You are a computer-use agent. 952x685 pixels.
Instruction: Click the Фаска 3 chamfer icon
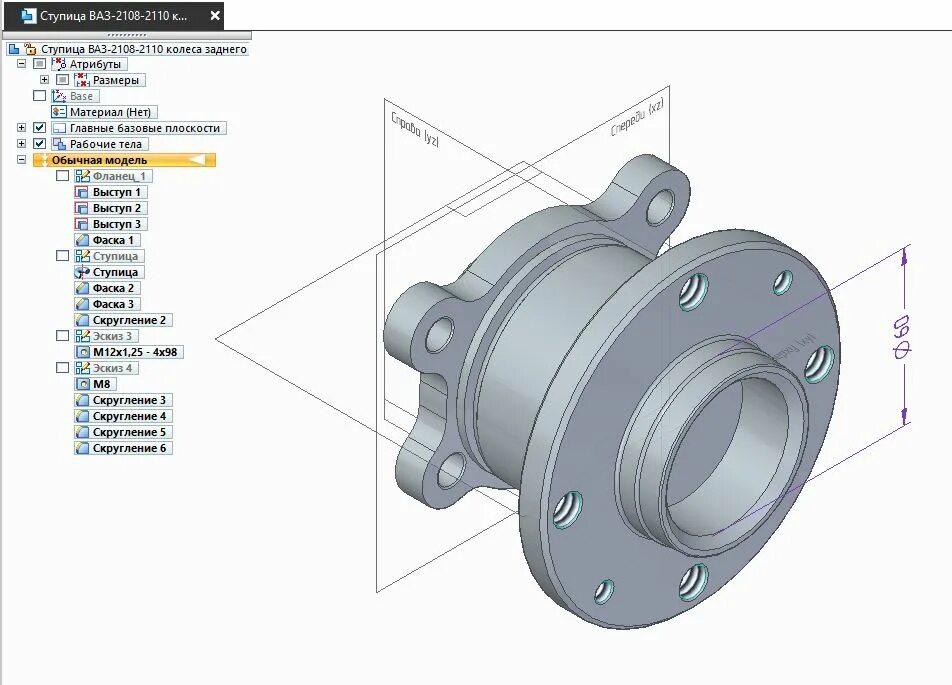tap(82, 304)
